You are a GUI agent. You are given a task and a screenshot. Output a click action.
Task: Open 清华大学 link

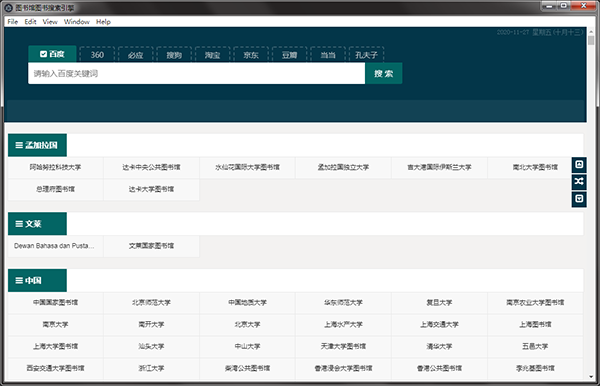pos(439,346)
